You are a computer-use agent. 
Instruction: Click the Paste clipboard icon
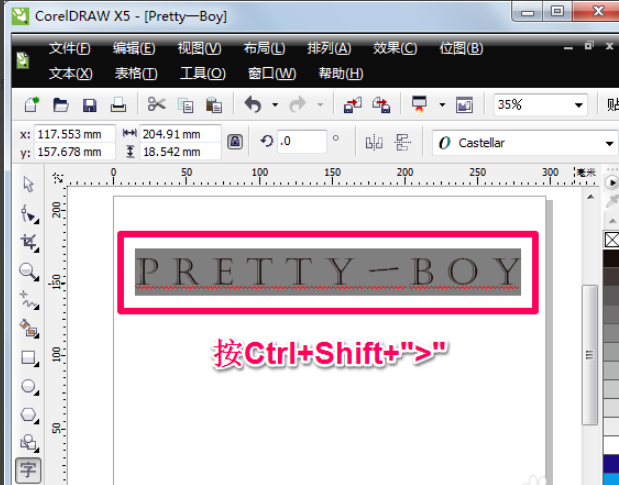214,105
